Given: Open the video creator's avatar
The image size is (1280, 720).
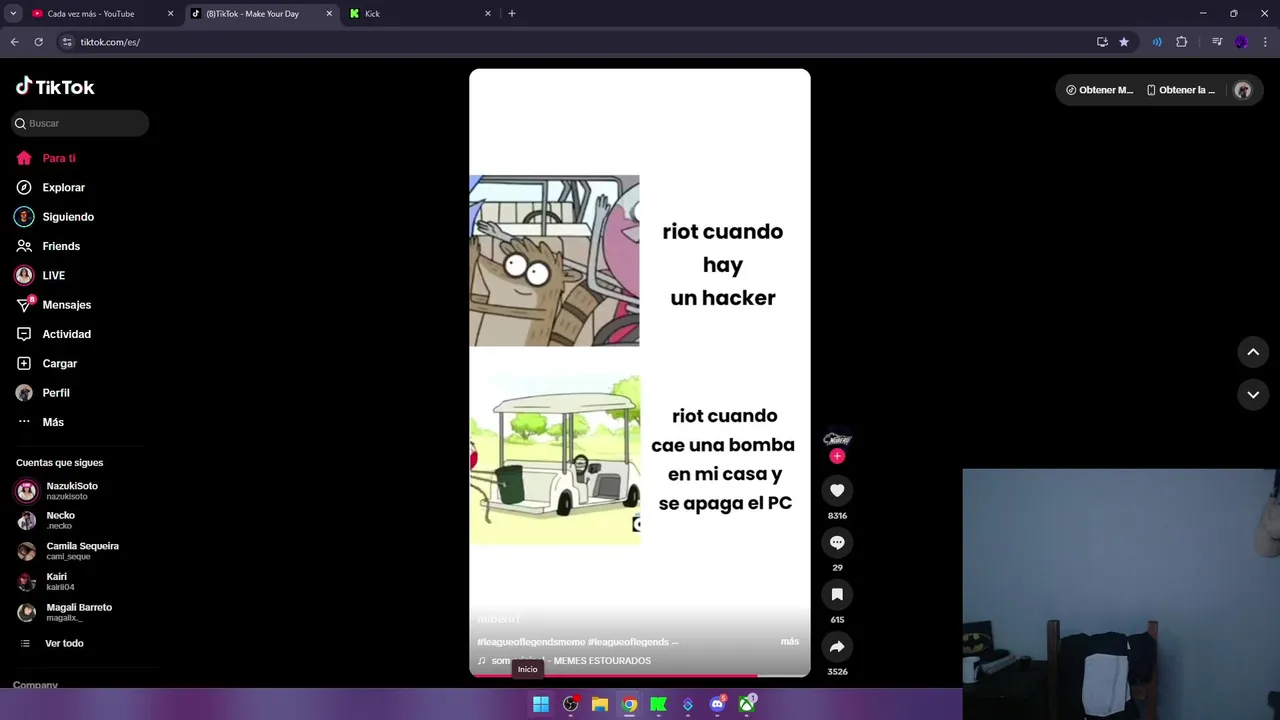Looking at the screenshot, I should 837,439.
